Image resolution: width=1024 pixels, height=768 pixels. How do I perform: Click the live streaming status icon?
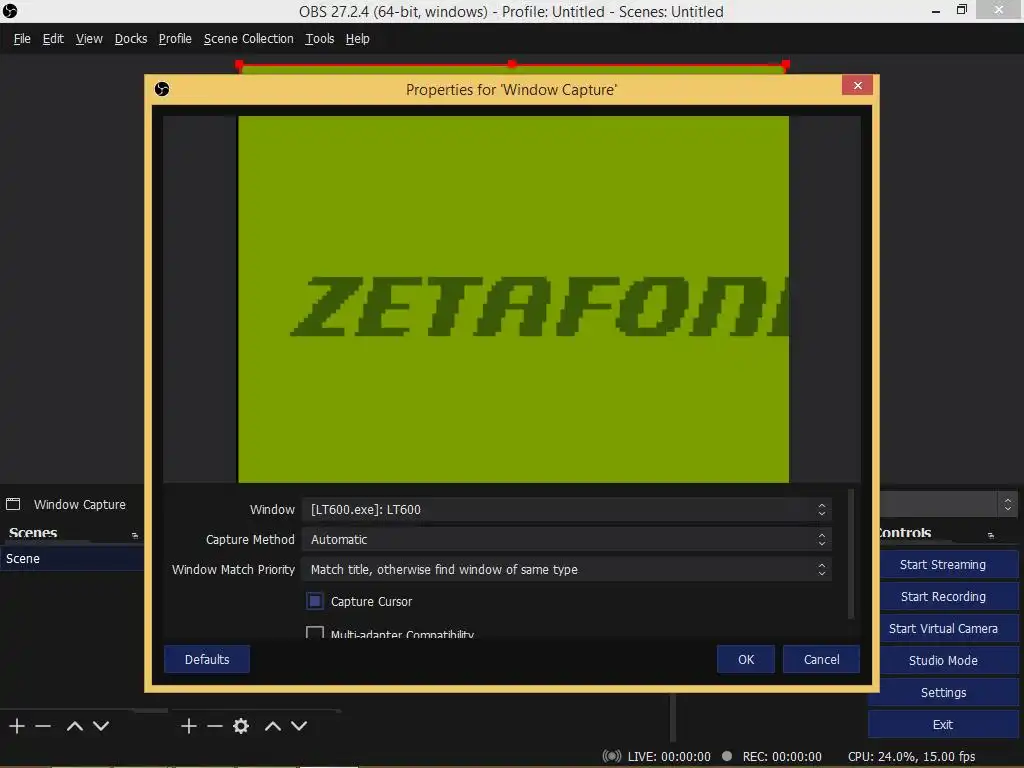coord(612,756)
